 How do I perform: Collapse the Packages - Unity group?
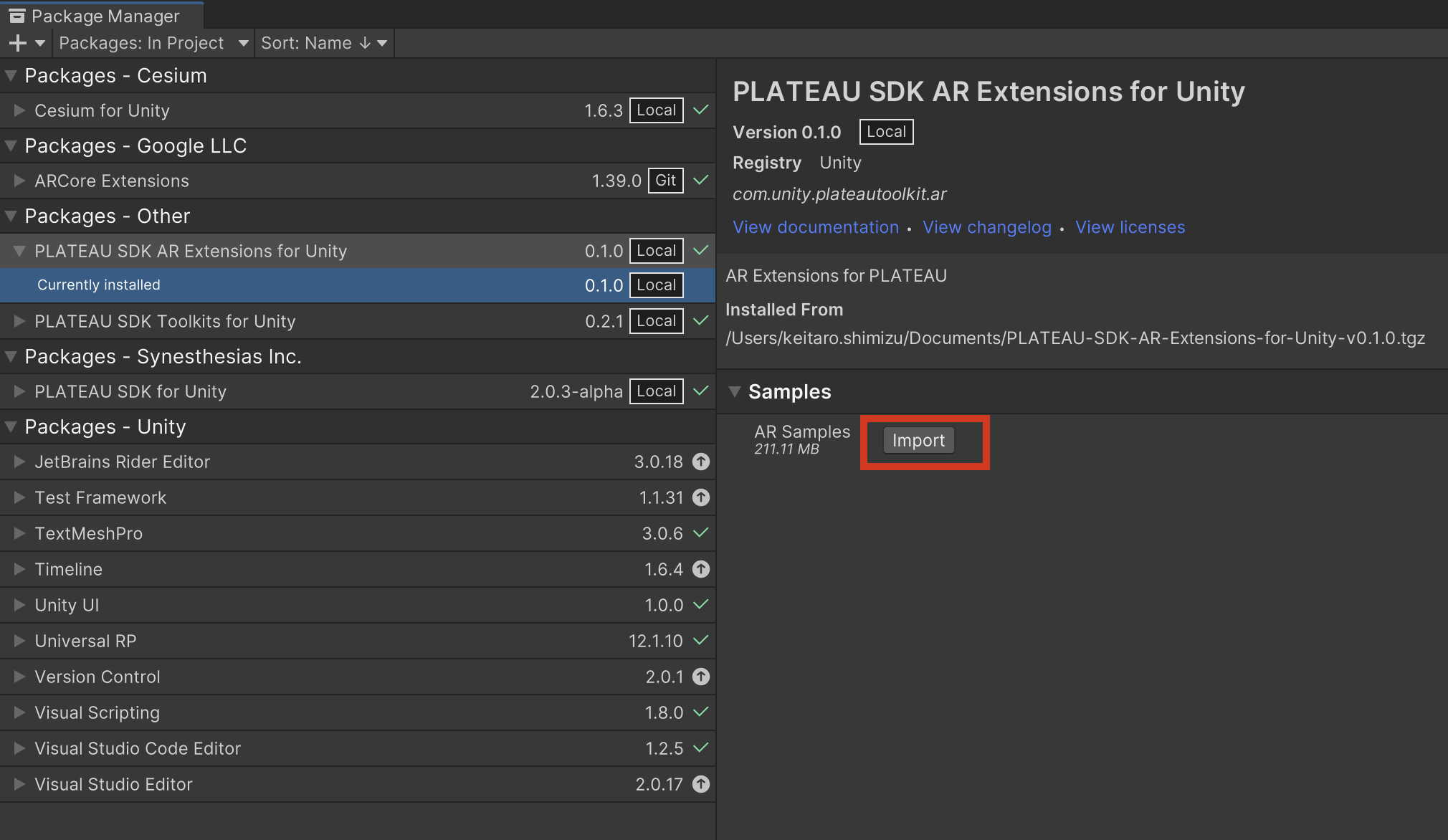pyautogui.click(x=11, y=426)
